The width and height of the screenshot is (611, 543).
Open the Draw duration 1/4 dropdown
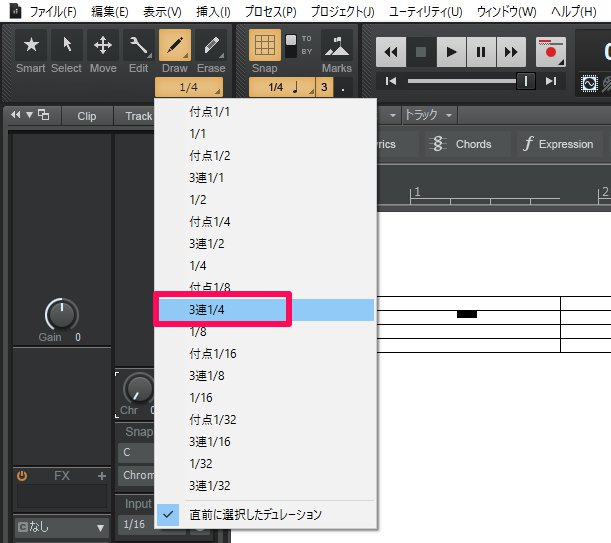pyautogui.click(x=189, y=87)
